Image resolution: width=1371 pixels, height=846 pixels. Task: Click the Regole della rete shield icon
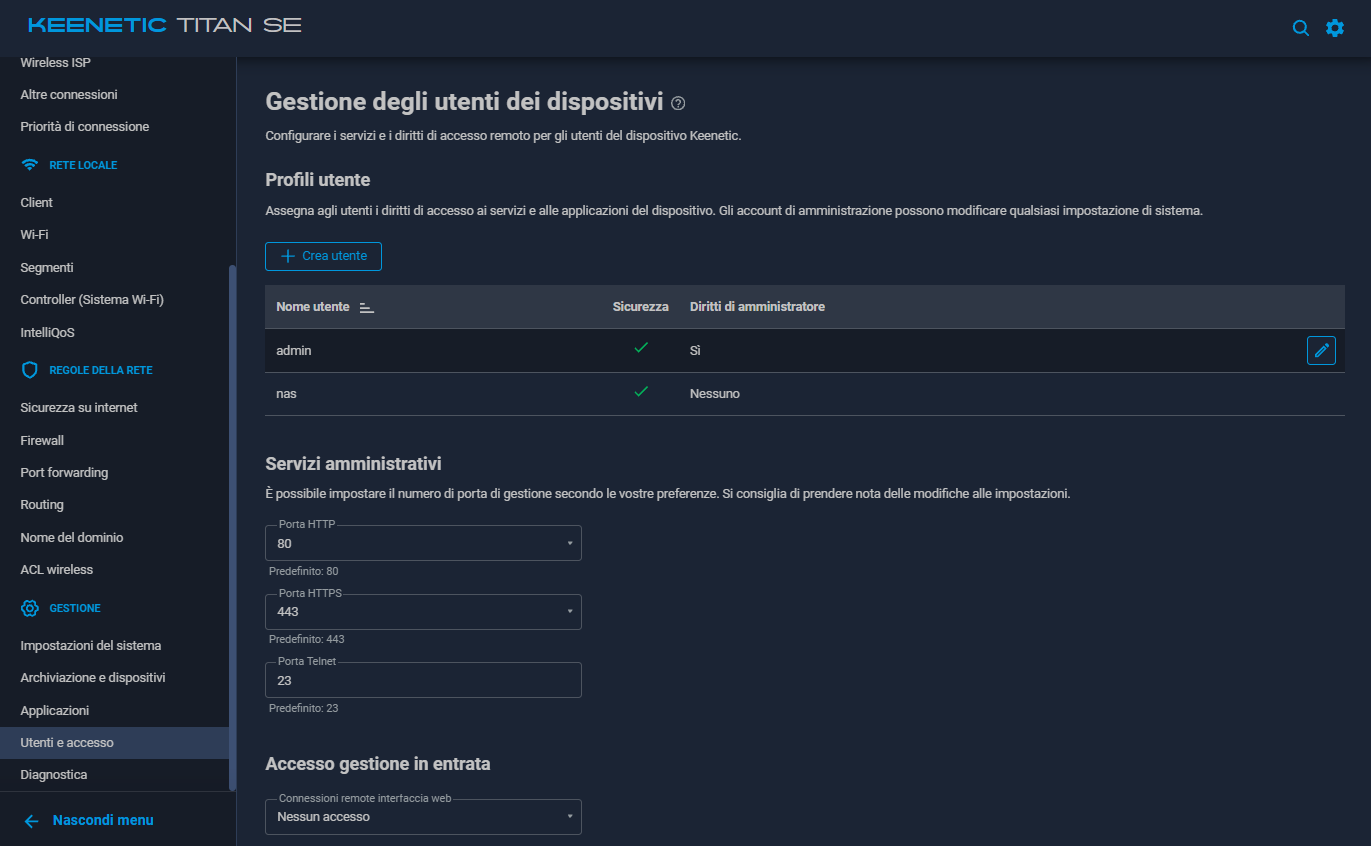point(30,370)
